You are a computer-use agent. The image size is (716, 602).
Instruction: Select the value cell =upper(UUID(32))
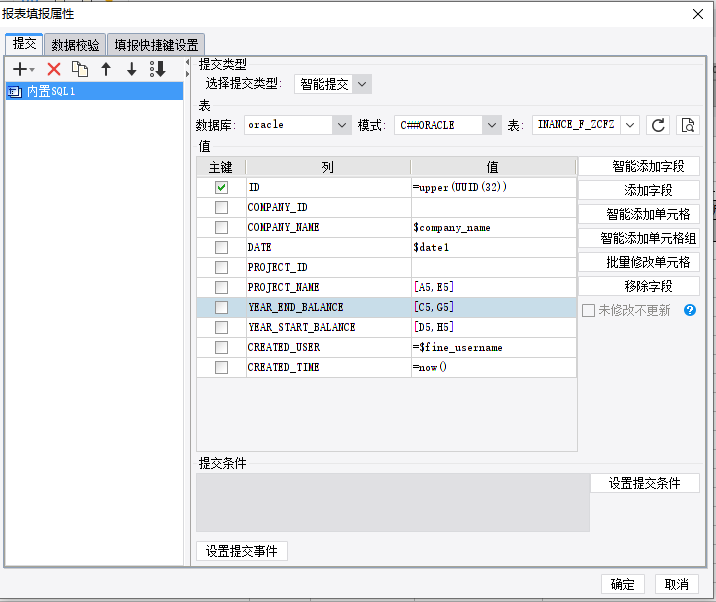click(494, 187)
